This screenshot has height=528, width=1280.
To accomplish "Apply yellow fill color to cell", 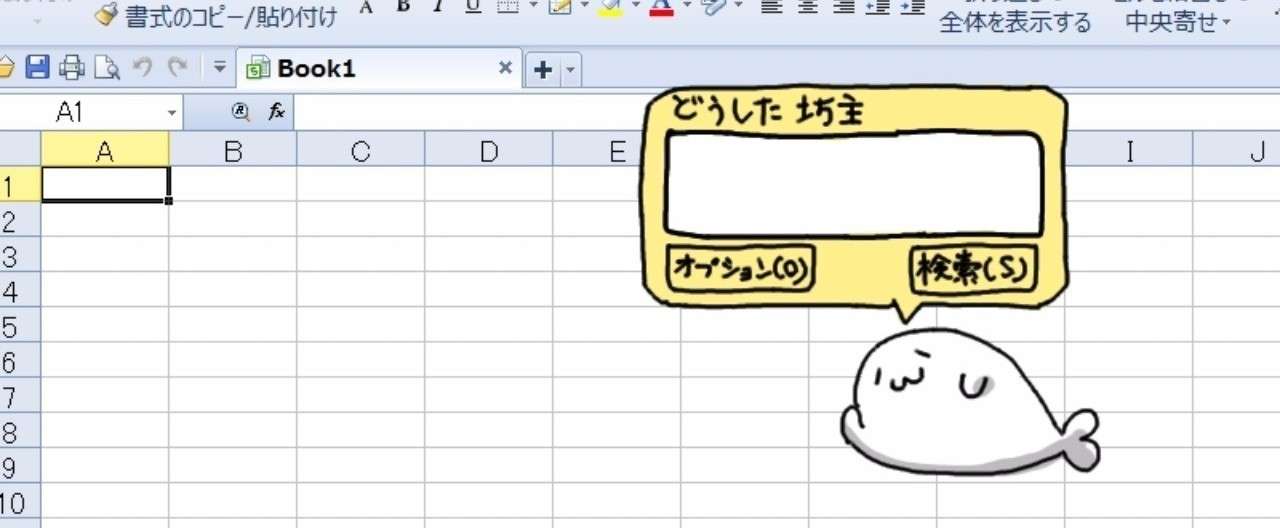I will pos(610,8).
